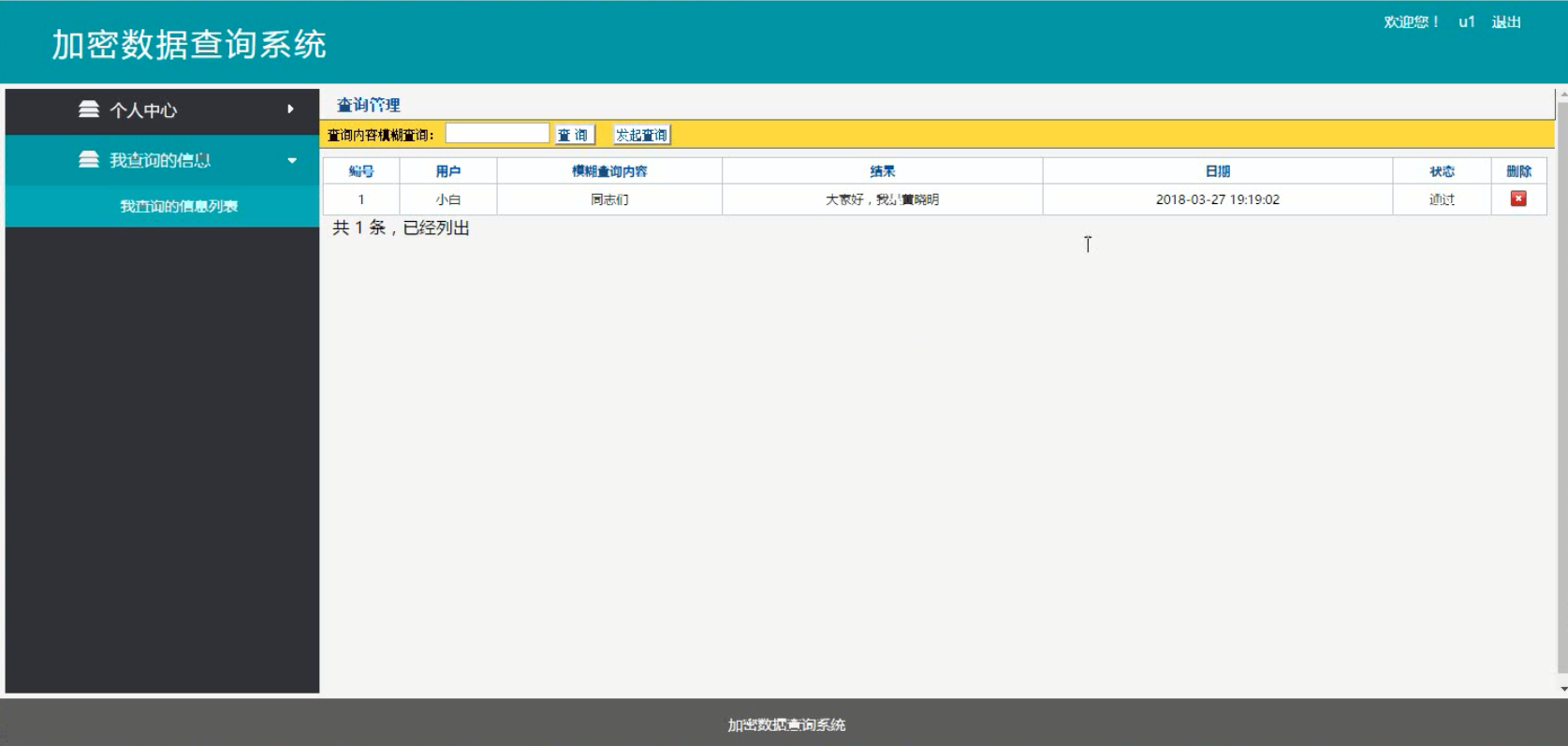Click the 结果 column header

(x=883, y=171)
